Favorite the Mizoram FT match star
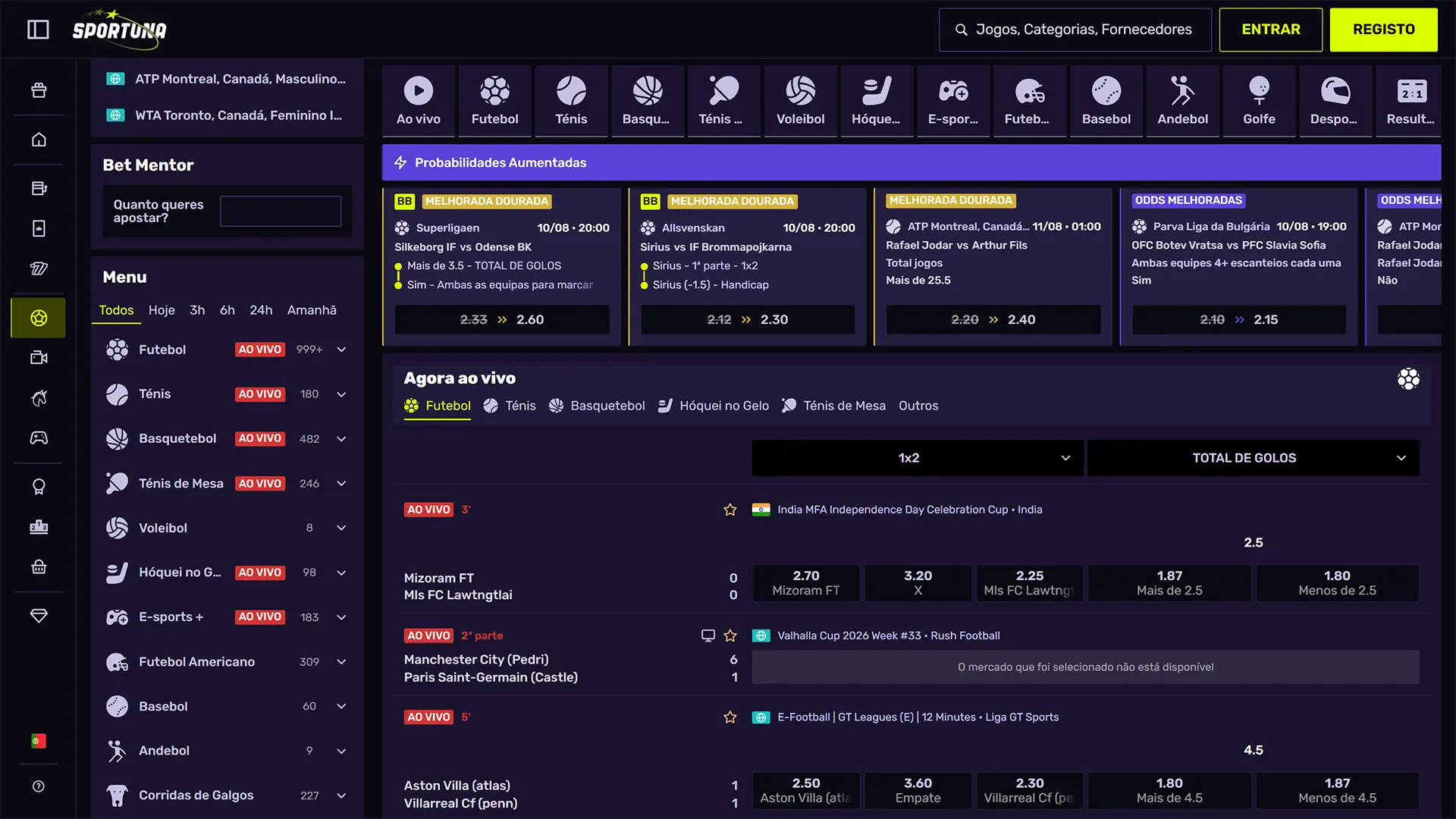This screenshot has width=1456, height=819. pos(730,510)
